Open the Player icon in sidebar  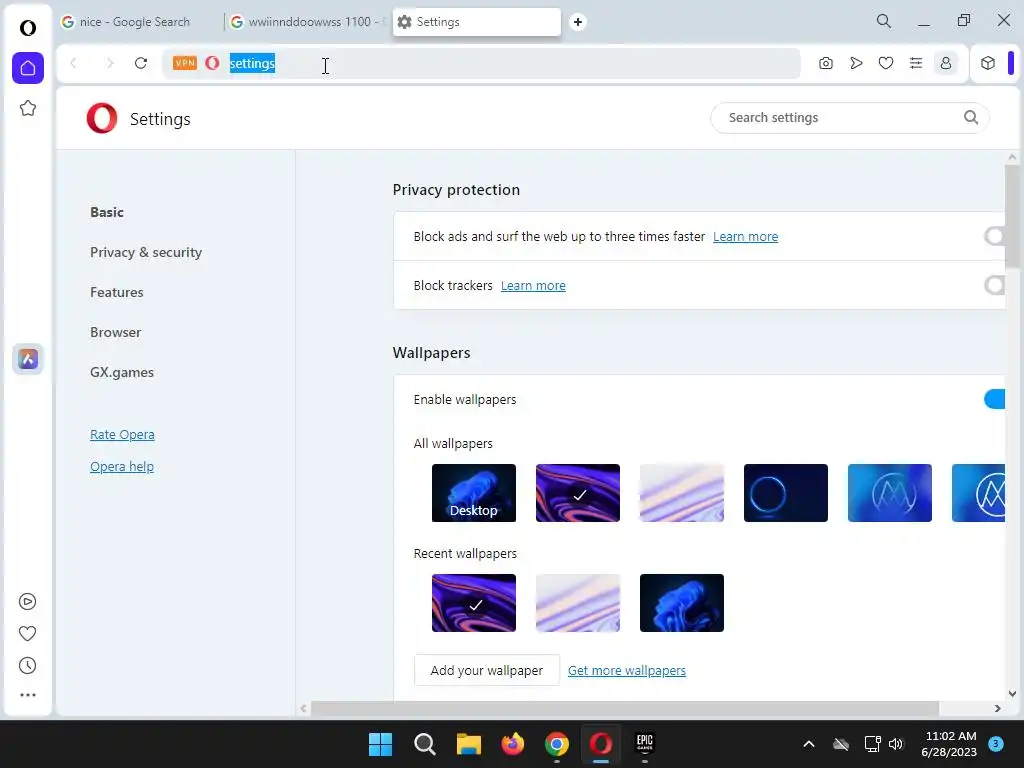(x=27, y=601)
